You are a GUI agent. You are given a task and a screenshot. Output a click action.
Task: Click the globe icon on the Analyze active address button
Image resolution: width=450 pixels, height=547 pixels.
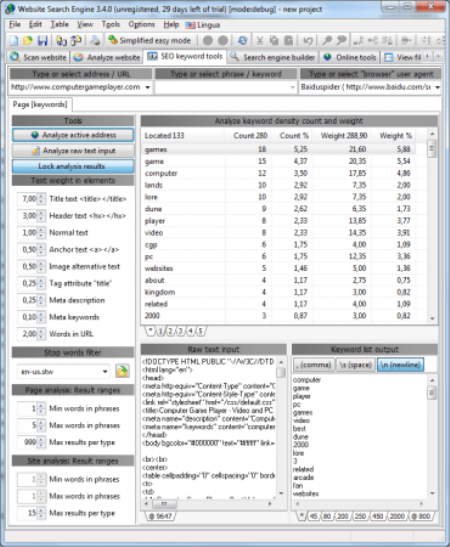[35, 135]
